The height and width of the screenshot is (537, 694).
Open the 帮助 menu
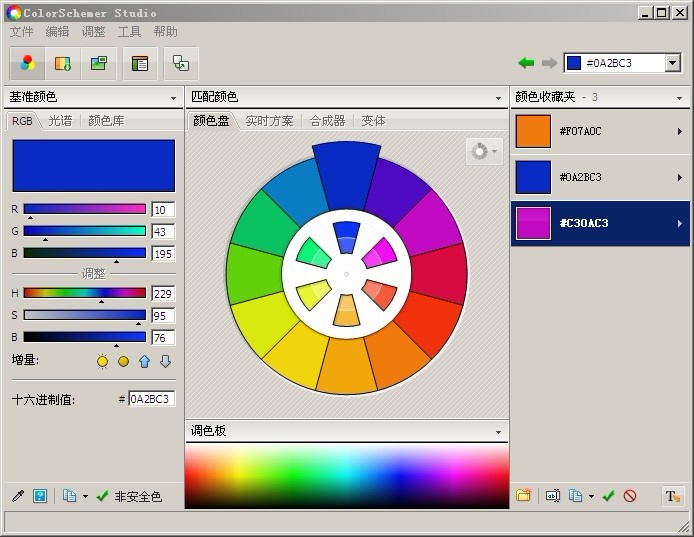[166, 31]
